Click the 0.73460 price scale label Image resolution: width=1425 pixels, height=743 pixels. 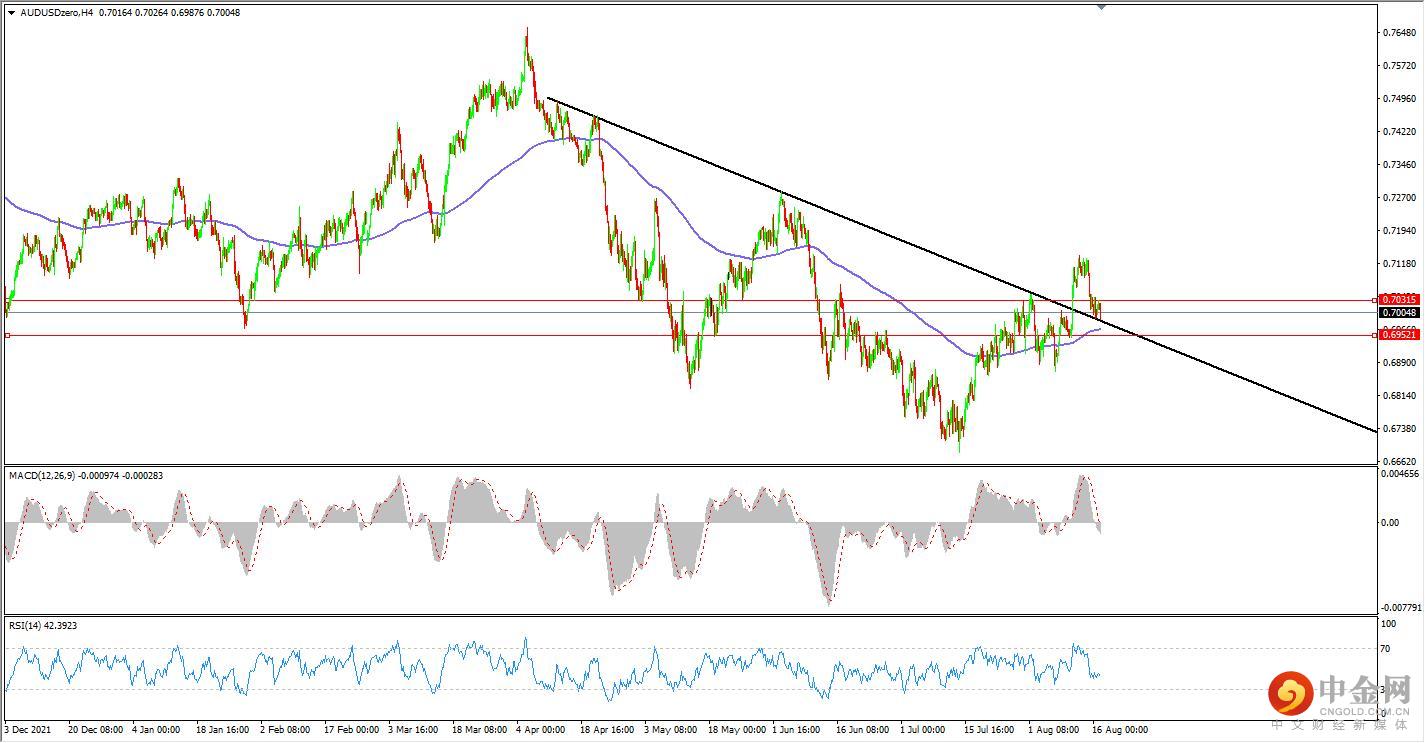[1399, 164]
